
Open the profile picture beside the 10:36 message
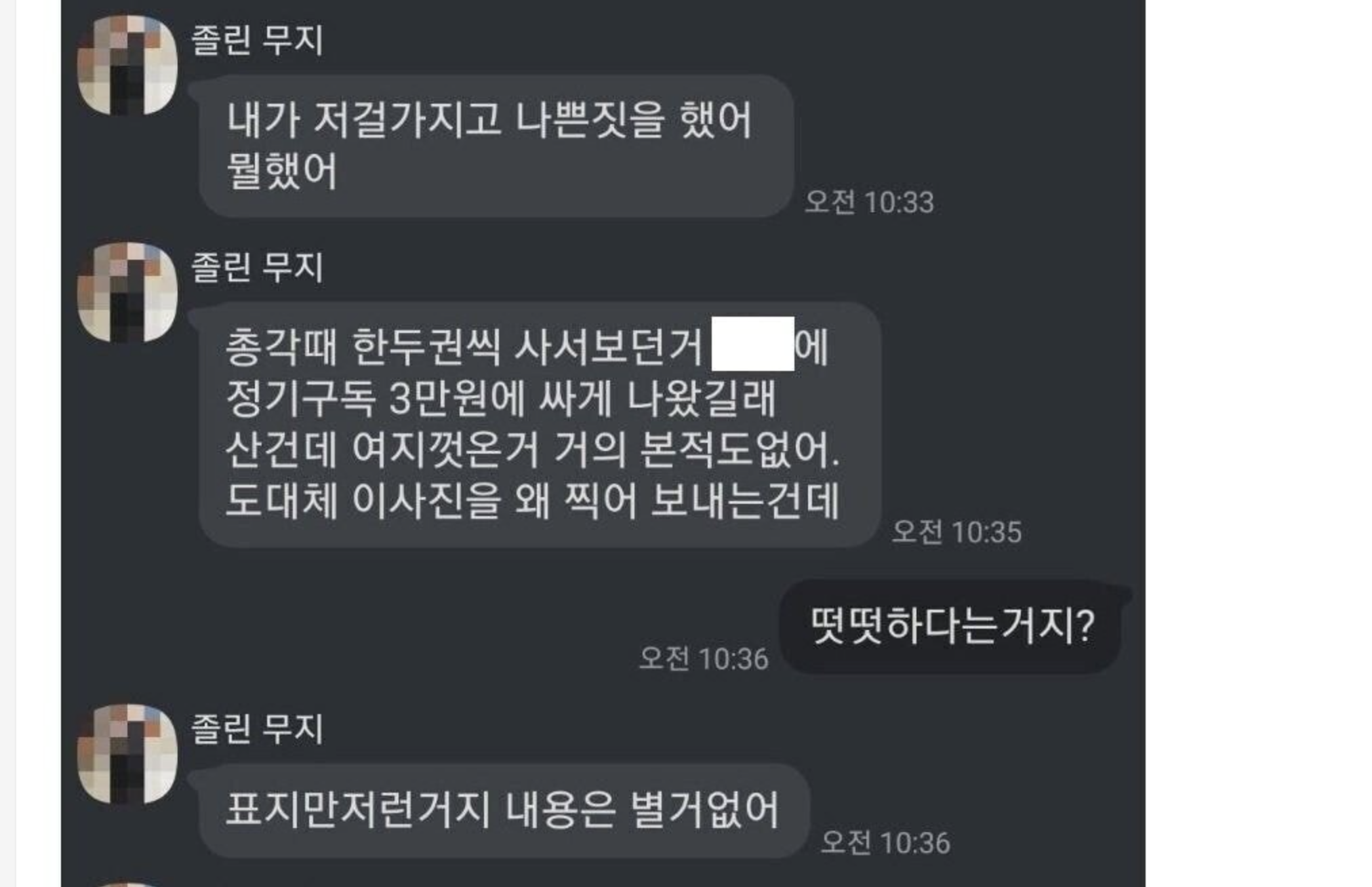coord(127,754)
